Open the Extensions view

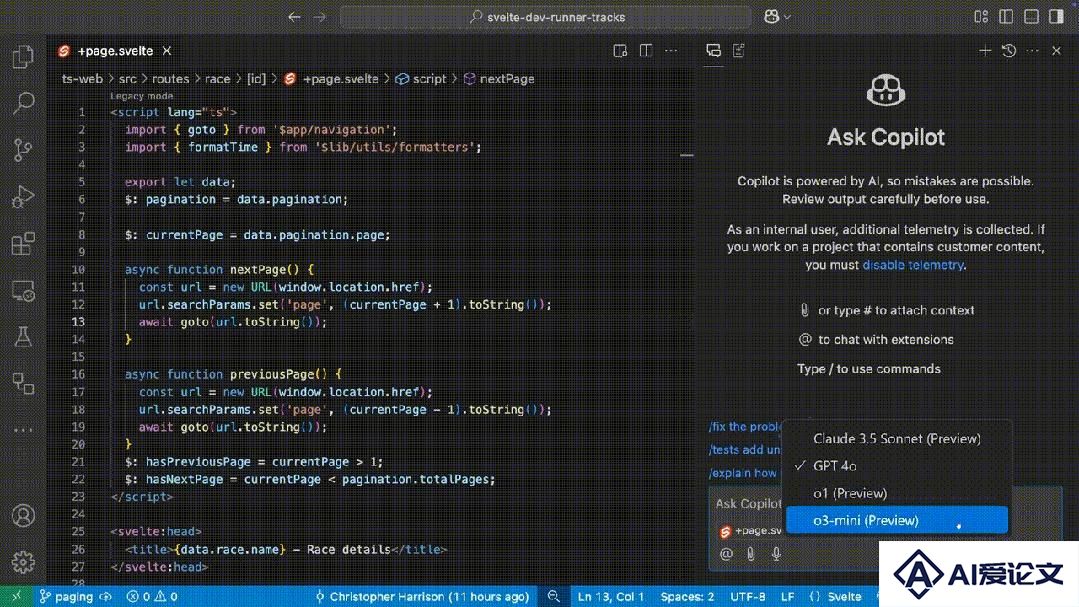coord(23,244)
